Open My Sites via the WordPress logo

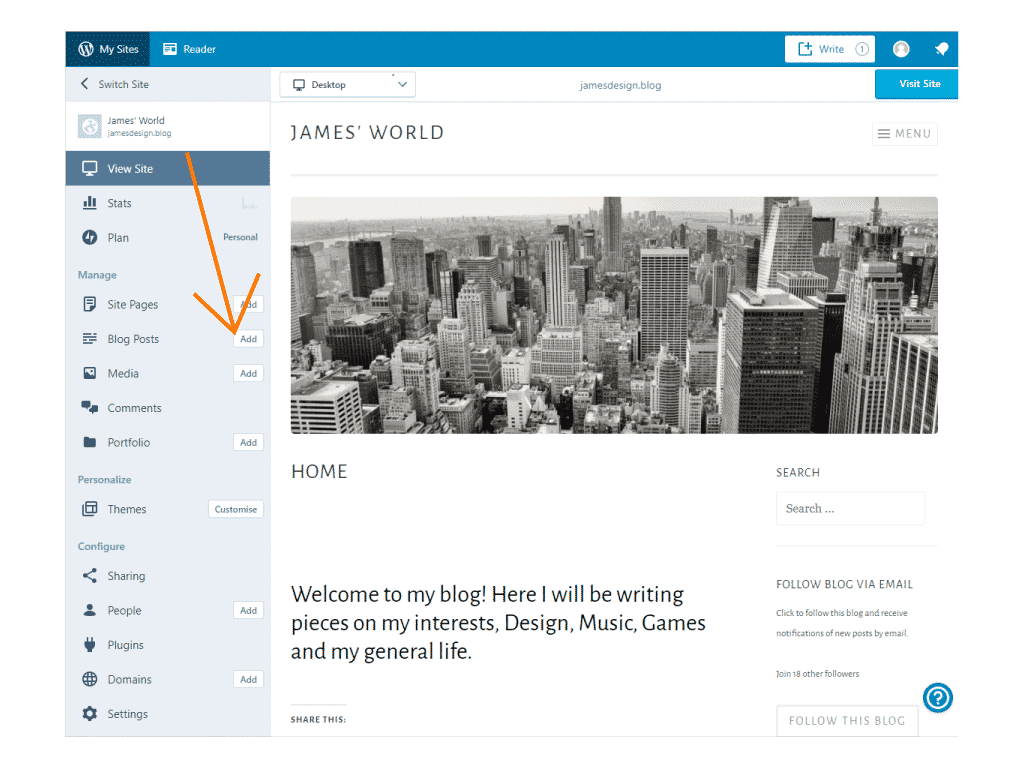point(86,49)
